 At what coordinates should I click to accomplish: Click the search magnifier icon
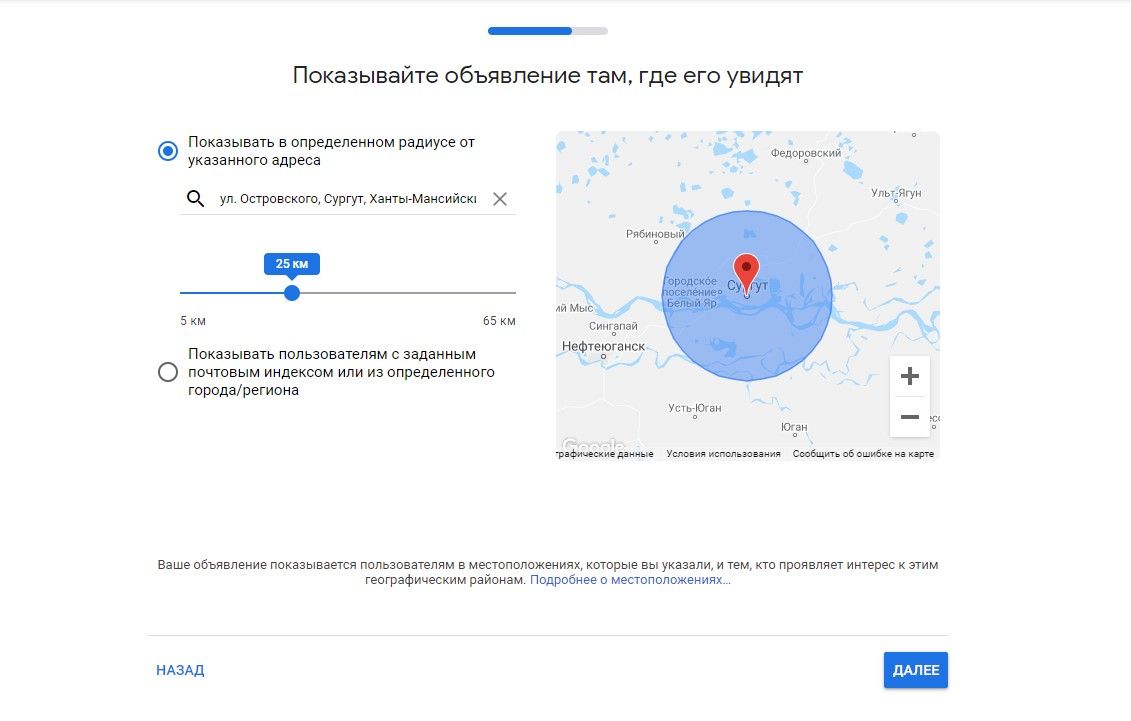196,198
